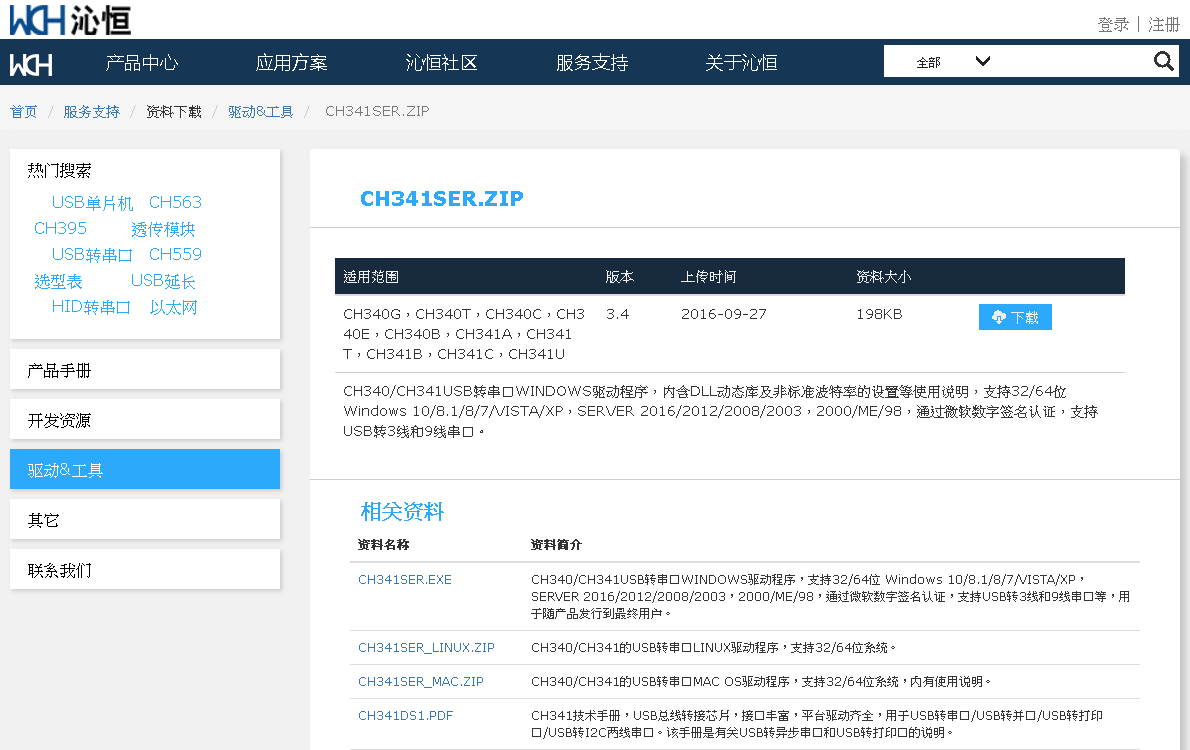Screen dimensions: 1190x750
Task: Open the 关于沁恒 menu
Action: [x=741, y=63]
